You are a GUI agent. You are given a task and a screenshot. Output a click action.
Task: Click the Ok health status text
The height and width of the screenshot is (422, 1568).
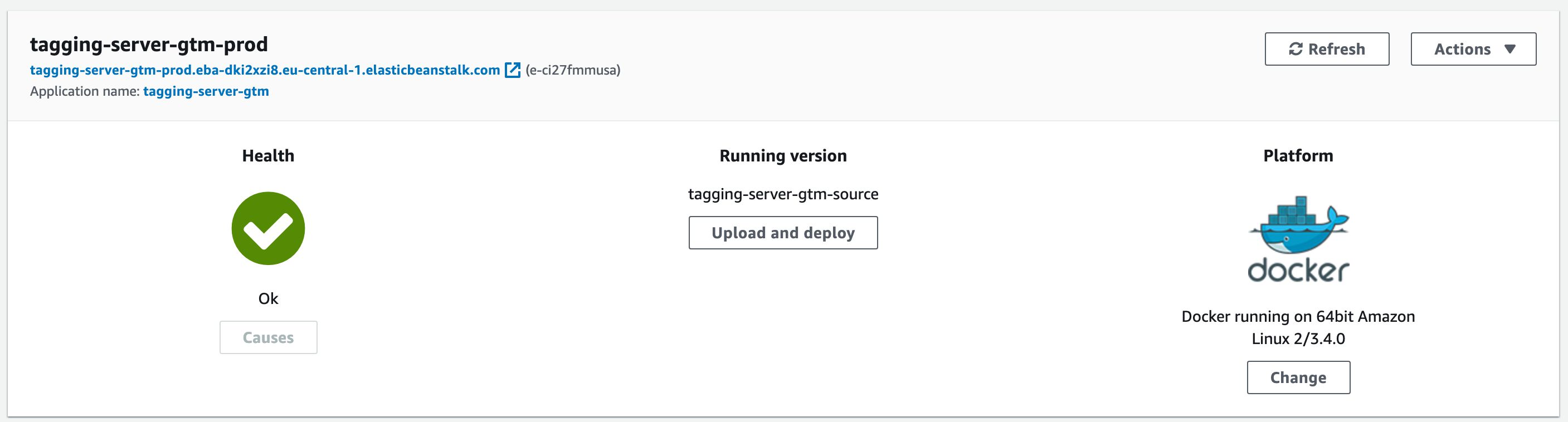pos(269,298)
